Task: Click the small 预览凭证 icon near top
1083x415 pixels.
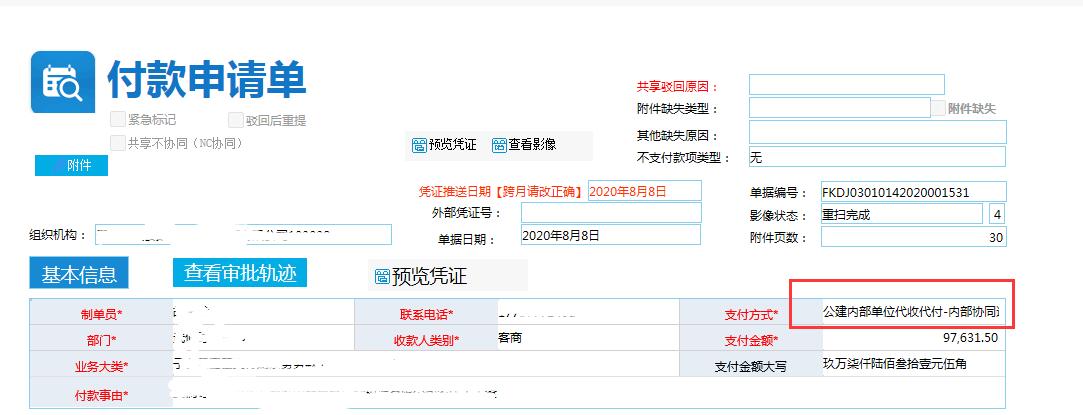Action: click(x=419, y=145)
